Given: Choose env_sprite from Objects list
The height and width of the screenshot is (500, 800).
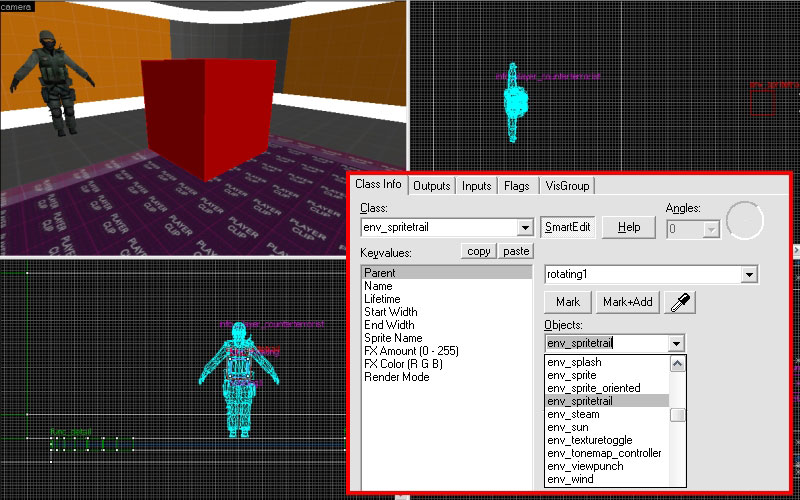Looking at the screenshot, I should pyautogui.click(x=607, y=375).
